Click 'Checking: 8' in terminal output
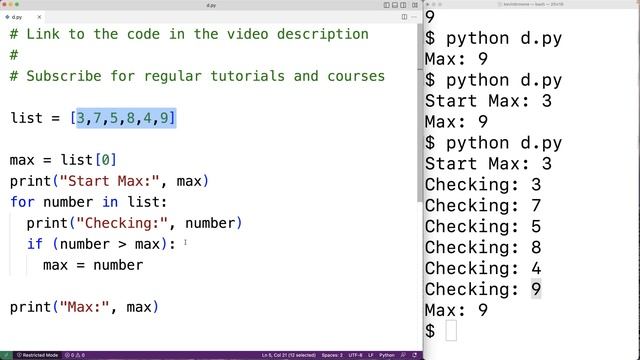Screen dimensions: 640x360 click(483, 247)
